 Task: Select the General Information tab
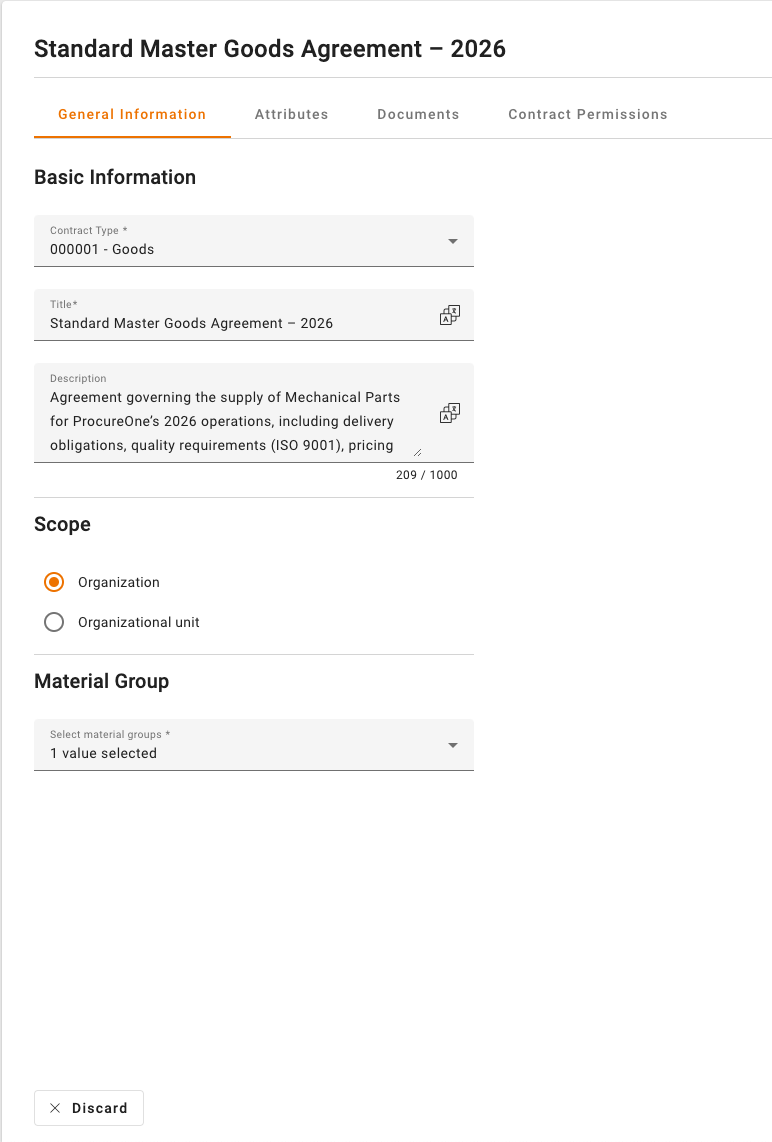[x=132, y=114]
